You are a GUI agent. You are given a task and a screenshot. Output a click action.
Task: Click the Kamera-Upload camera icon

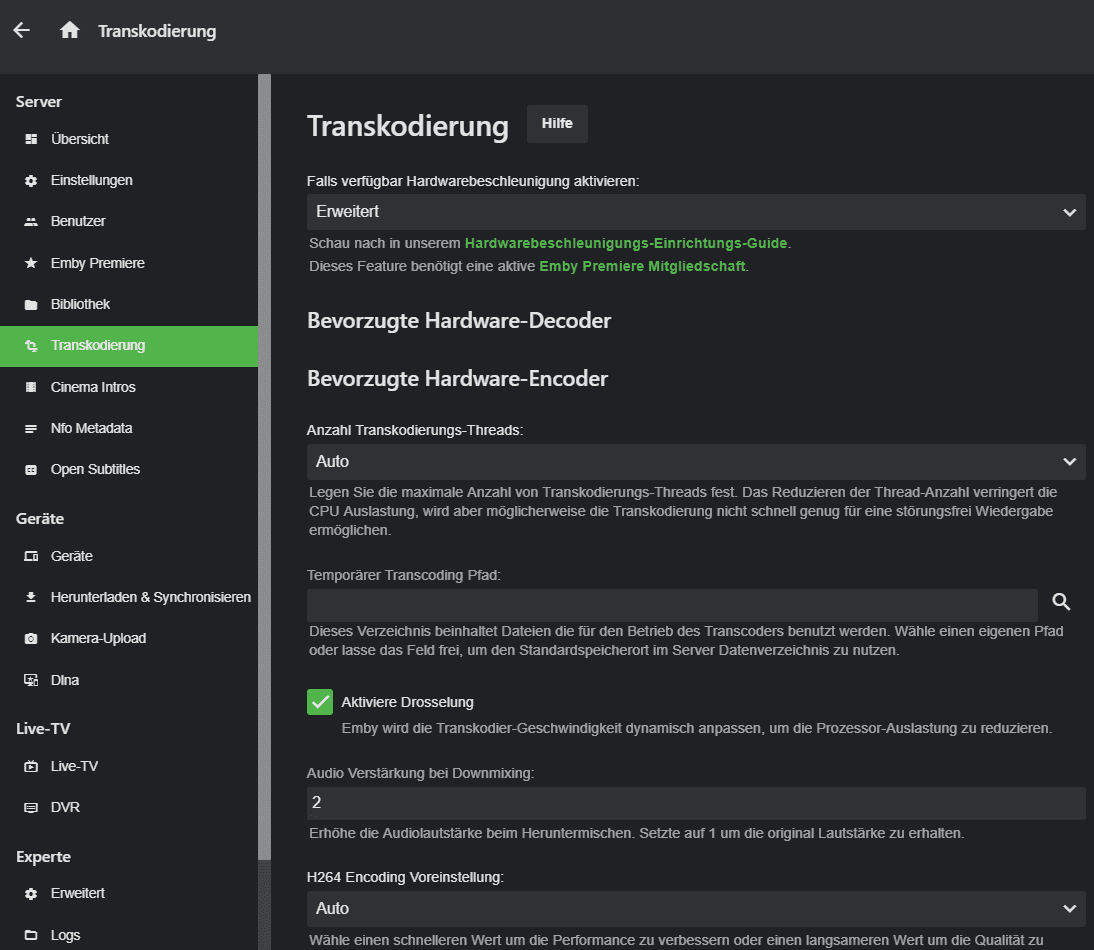pos(31,638)
